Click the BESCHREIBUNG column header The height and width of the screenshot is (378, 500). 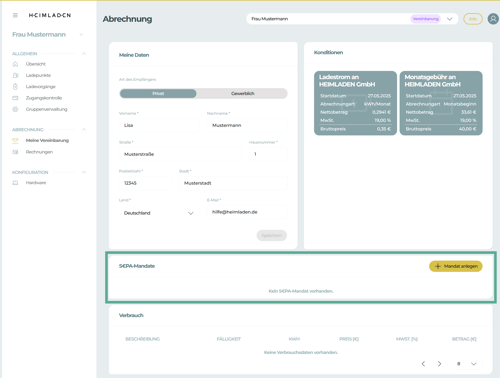point(143,339)
